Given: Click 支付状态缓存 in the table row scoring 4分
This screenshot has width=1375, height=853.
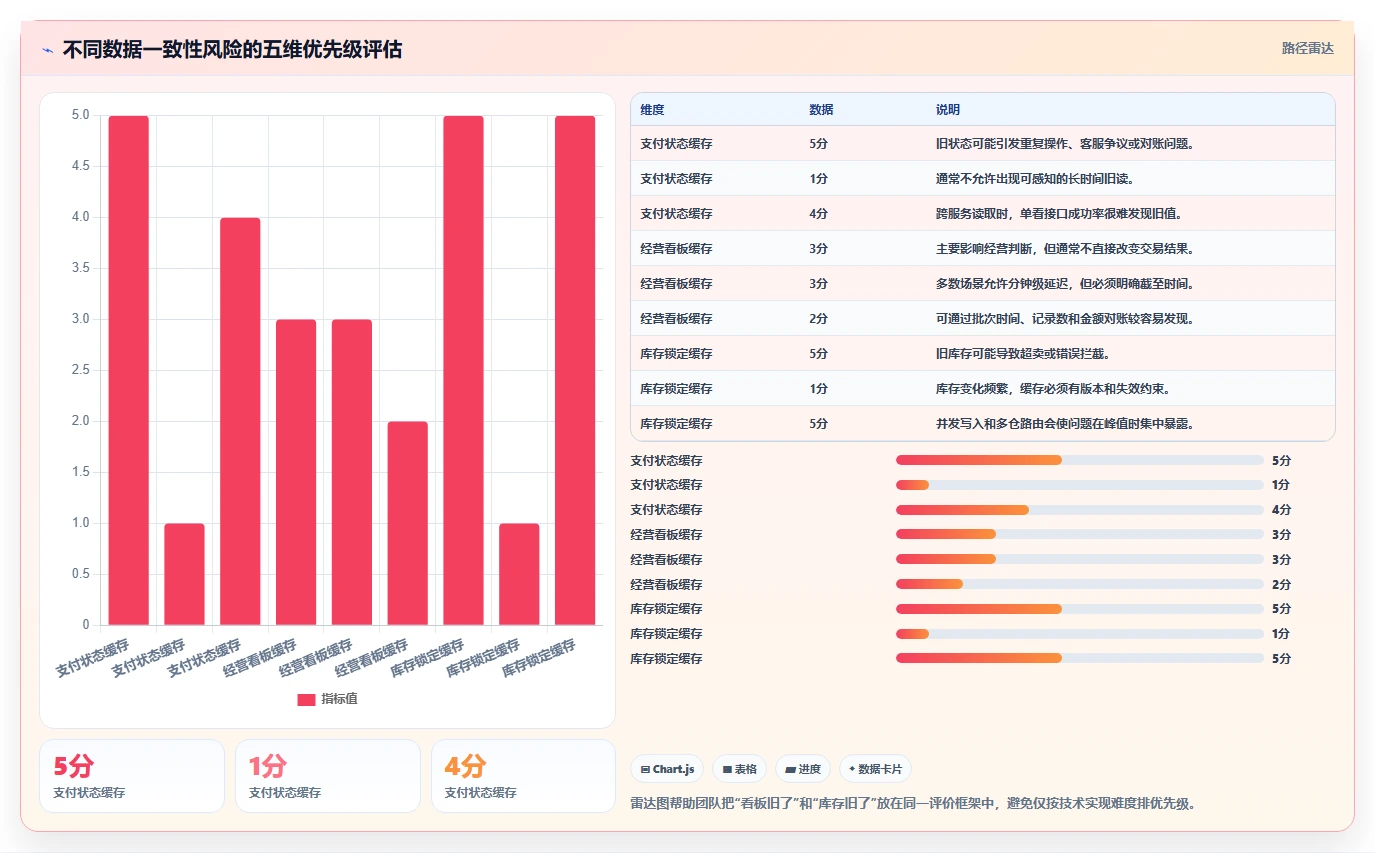Looking at the screenshot, I should click(677, 214).
